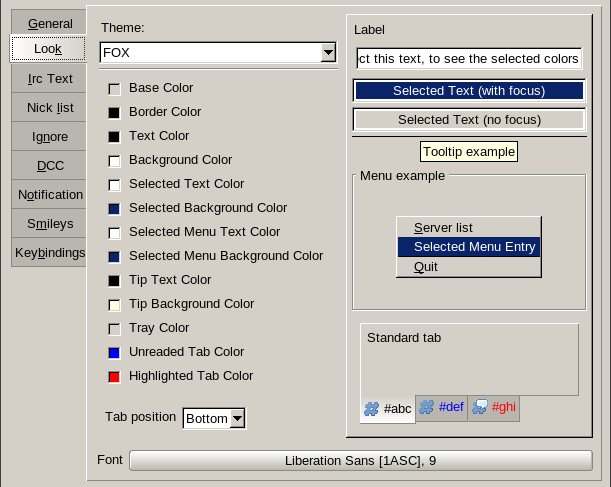Open the Nick list tab
611x487 pixels.
(49, 107)
